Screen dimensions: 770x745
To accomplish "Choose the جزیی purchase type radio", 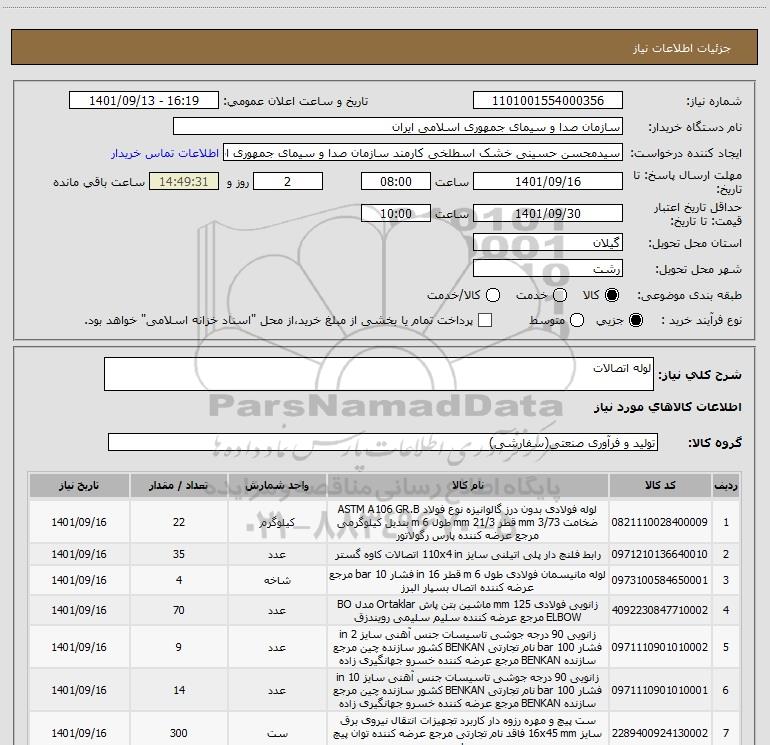I will click(635, 320).
